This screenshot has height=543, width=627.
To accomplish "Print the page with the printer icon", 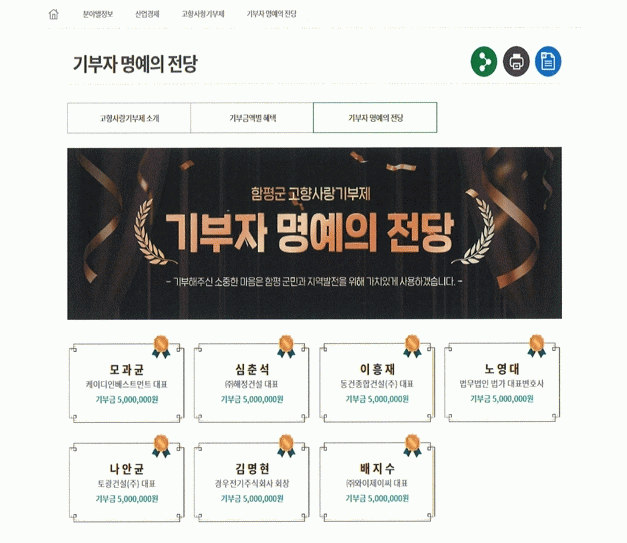I will 516,62.
